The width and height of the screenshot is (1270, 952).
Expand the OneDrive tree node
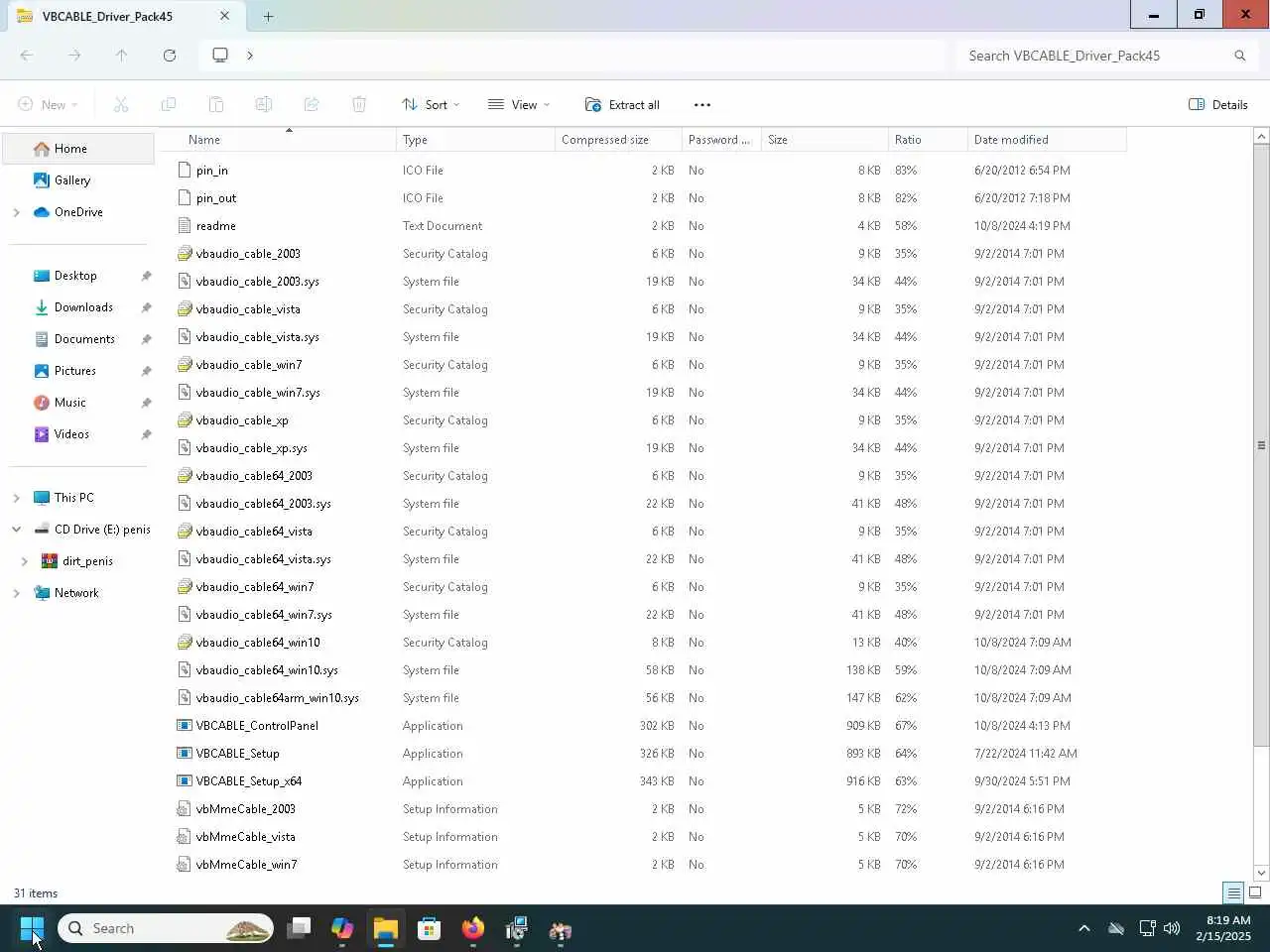tap(16, 212)
